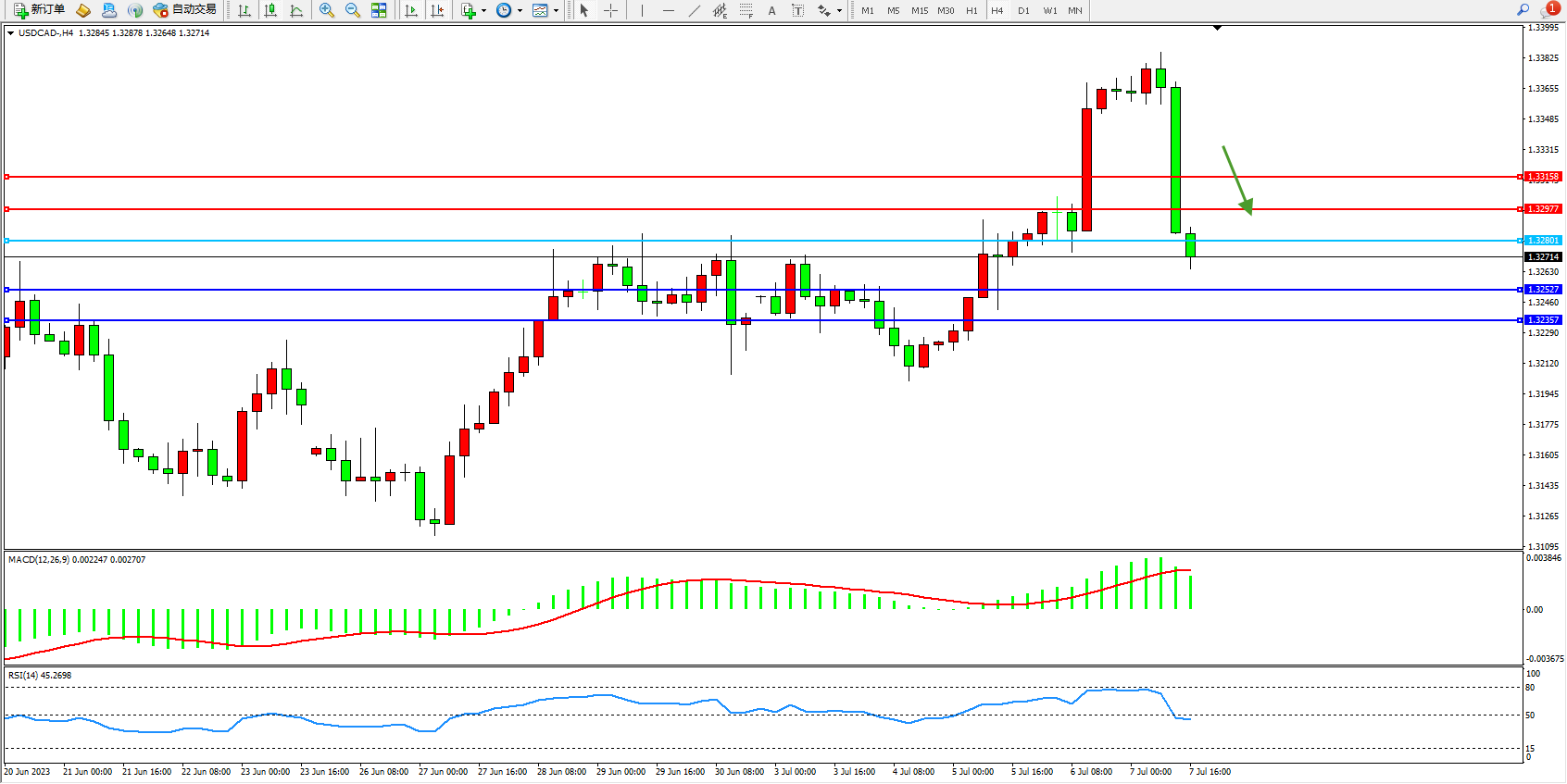Click the zoom out magnifier icon
This screenshot has width=1567, height=784.
point(353,10)
